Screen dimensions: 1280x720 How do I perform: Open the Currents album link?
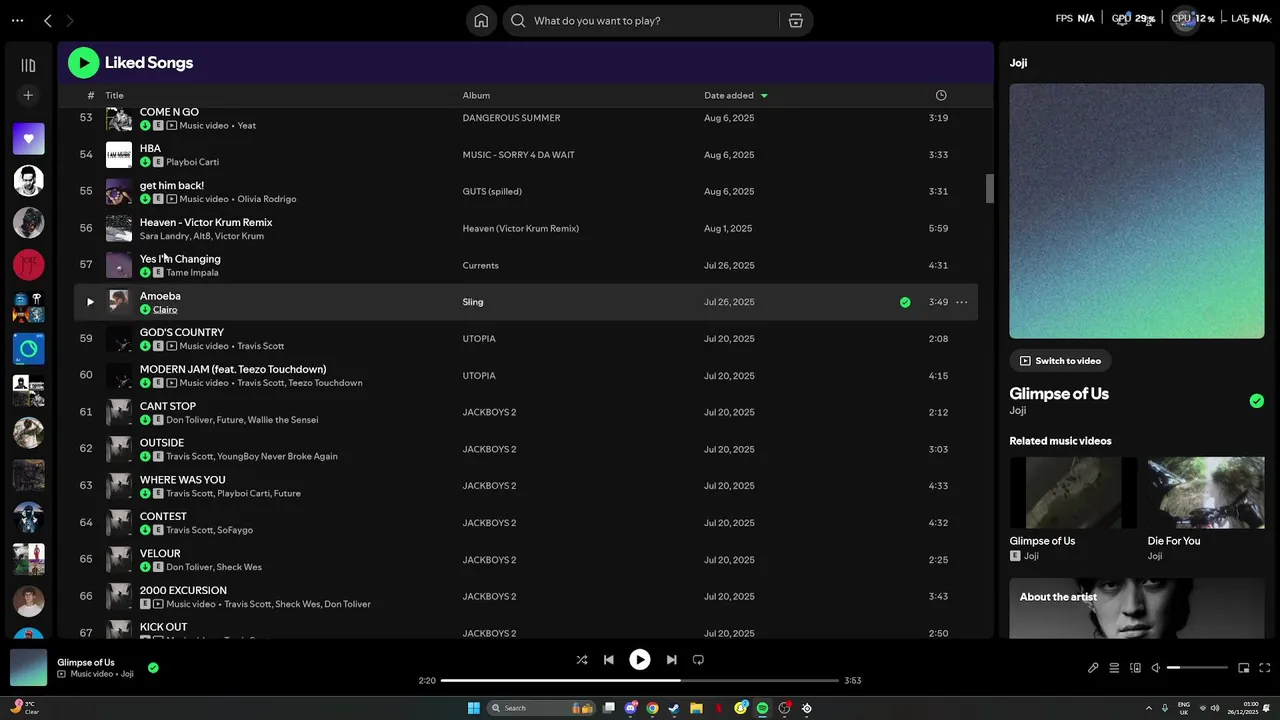tap(480, 265)
